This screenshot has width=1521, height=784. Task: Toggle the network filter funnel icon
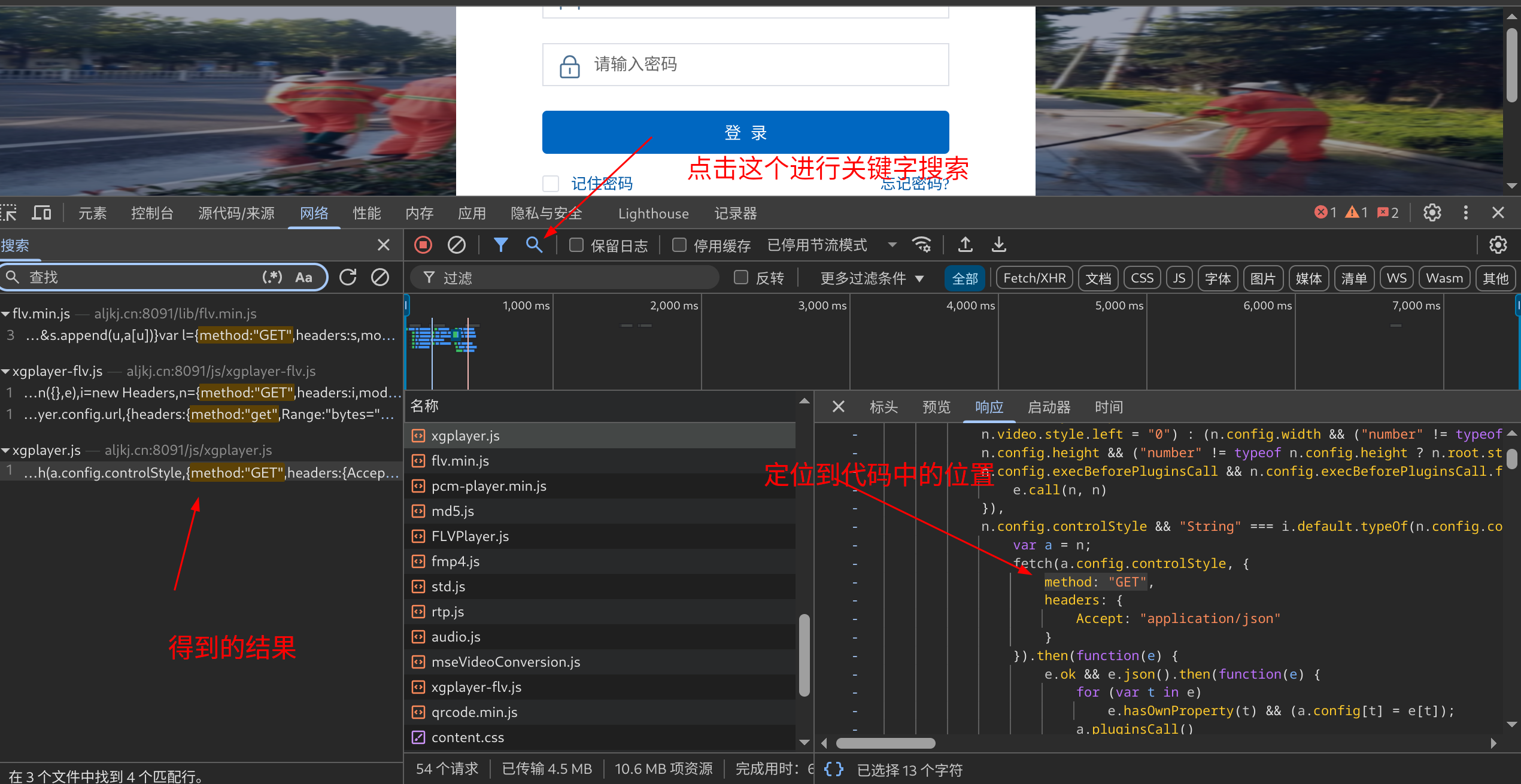point(500,245)
